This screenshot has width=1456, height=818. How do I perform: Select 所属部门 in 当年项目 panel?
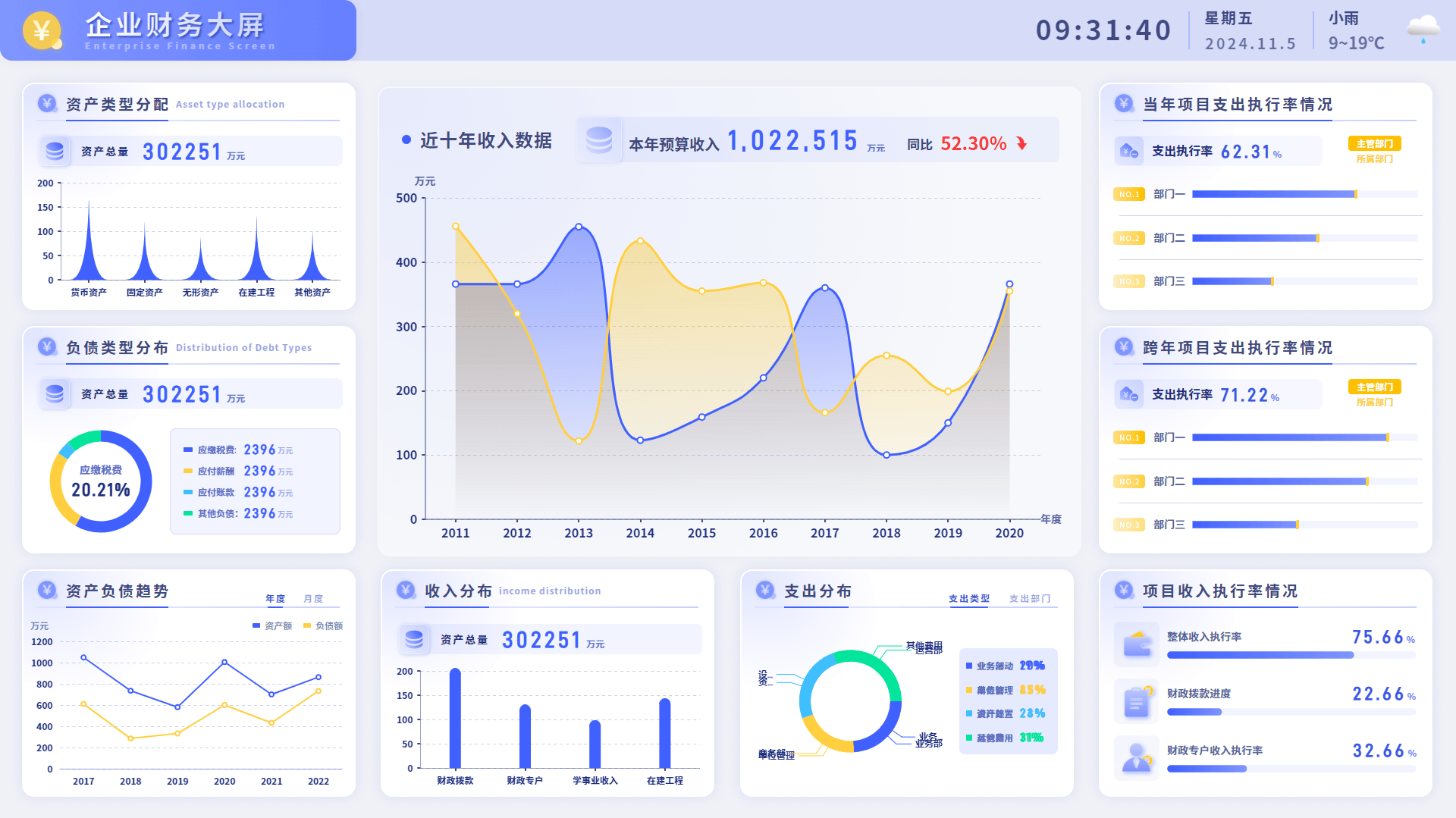(1375, 158)
